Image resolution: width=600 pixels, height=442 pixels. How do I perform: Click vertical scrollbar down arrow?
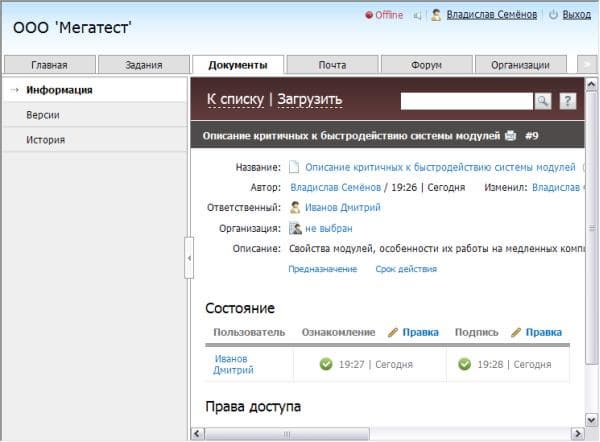click(x=591, y=420)
